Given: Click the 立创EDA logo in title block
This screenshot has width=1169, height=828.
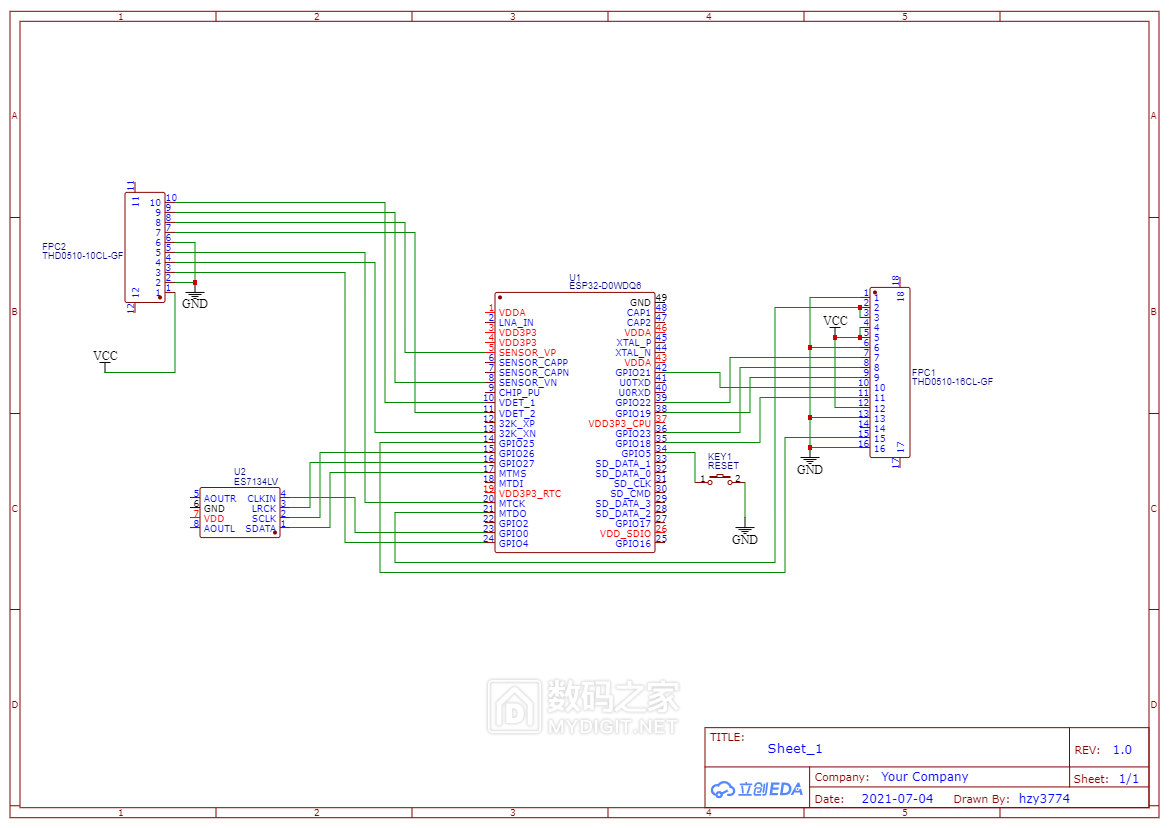Looking at the screenshot, I should click(x=757, y=789).
